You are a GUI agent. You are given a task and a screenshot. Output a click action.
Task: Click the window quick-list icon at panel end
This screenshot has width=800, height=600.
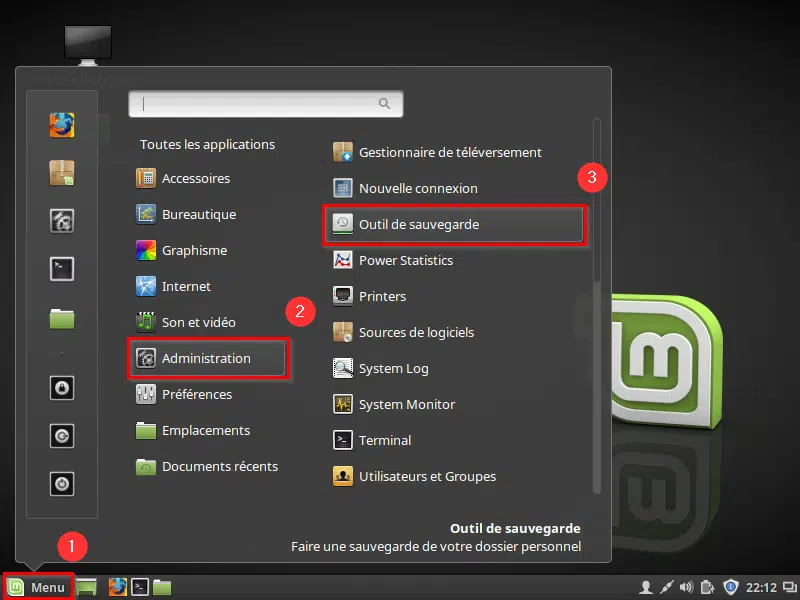(x=790, y=588)
